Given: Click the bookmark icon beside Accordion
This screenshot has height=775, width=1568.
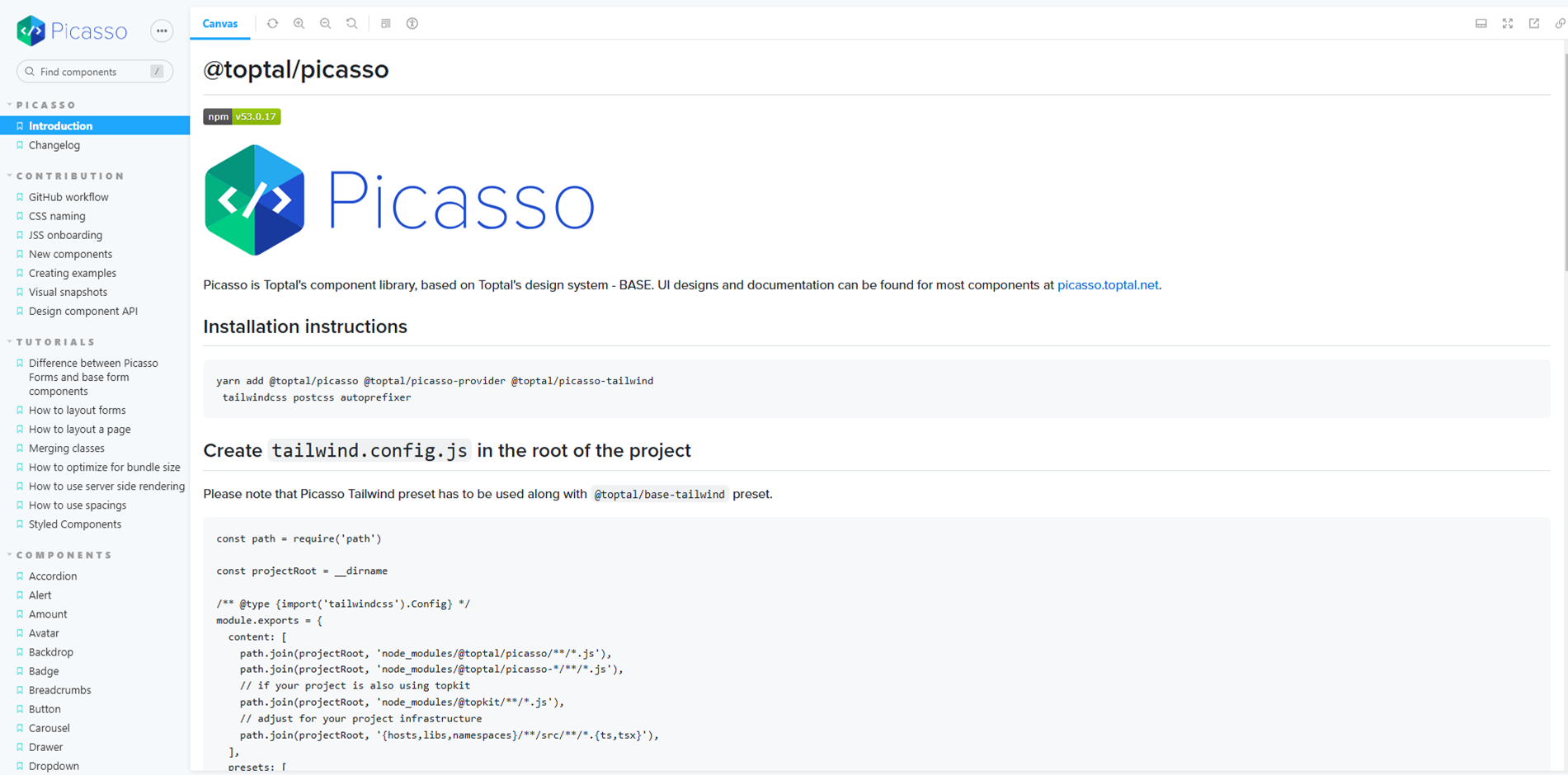Looking at the screenshot, I should (x=20, y=576).
